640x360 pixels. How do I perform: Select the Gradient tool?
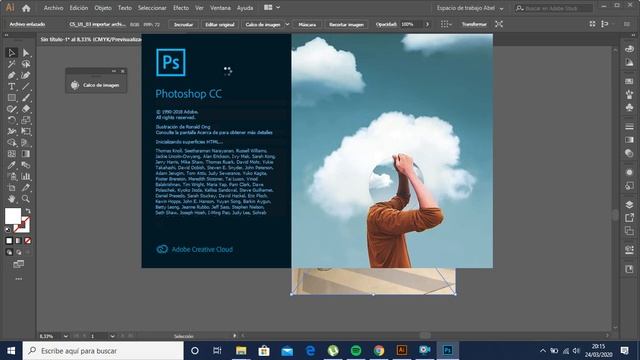tap(26, 154)
